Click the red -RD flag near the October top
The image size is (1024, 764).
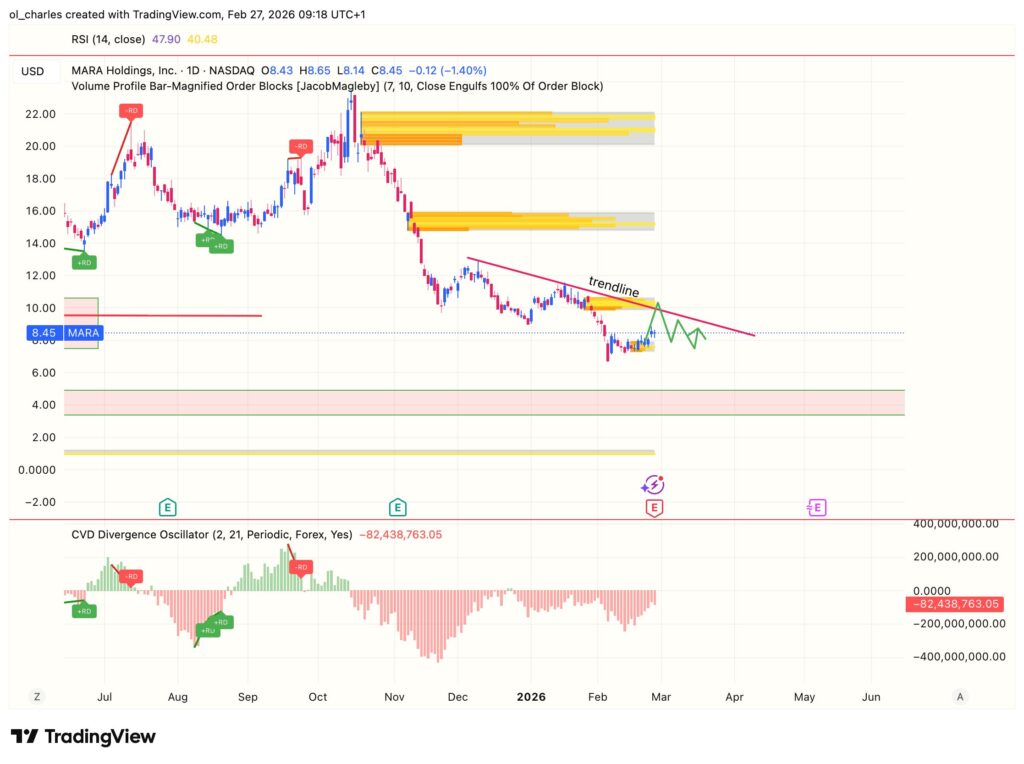299,146
